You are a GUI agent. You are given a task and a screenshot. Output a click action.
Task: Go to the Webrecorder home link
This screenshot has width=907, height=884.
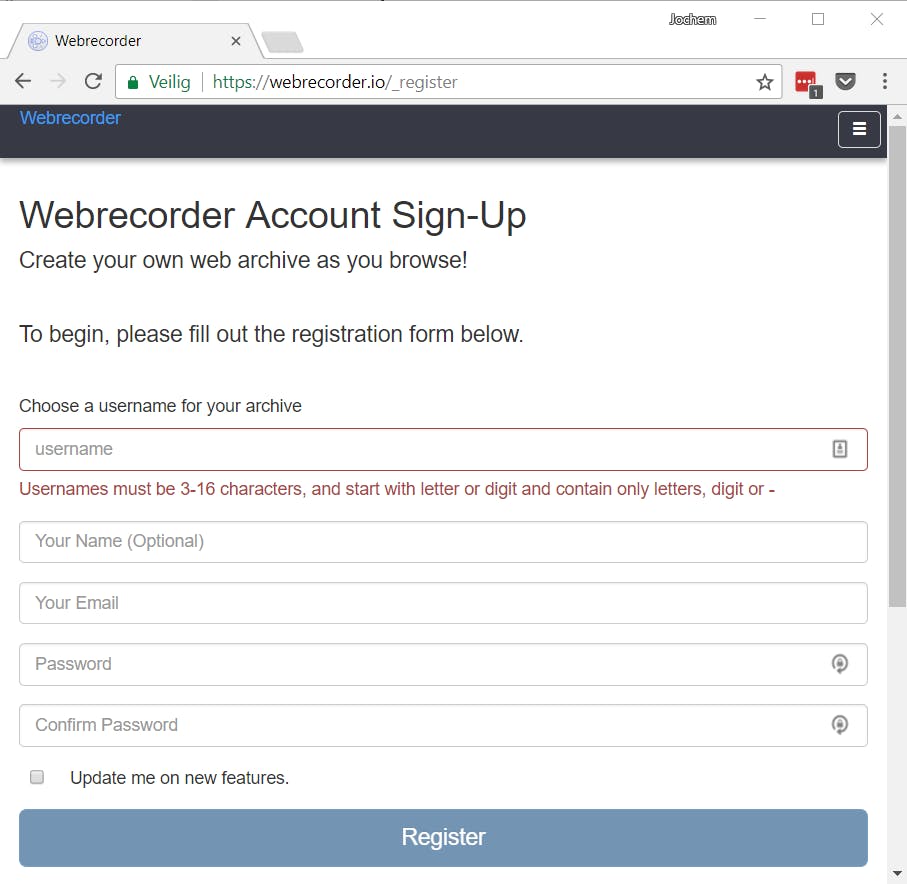70,118
